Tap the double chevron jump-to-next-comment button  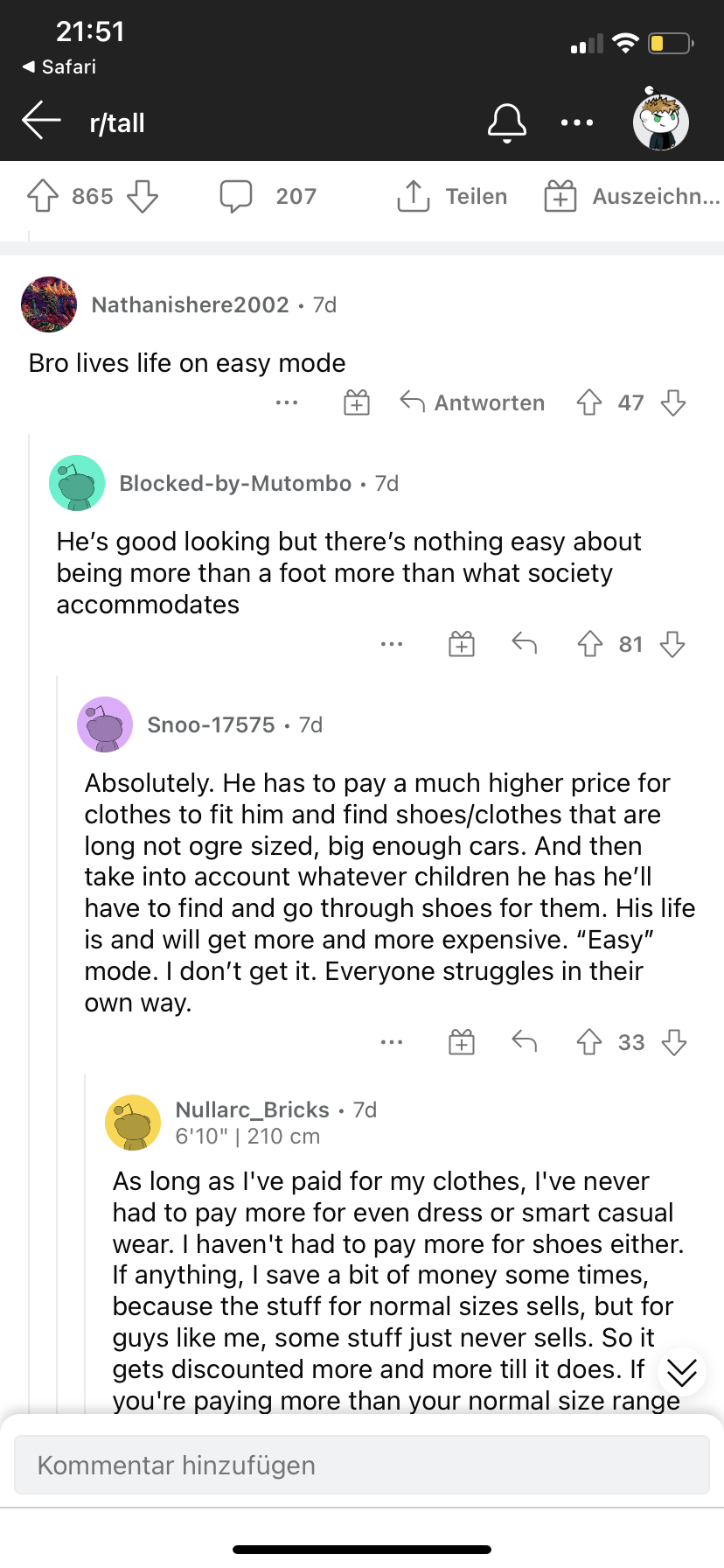tap(682, 1372)
